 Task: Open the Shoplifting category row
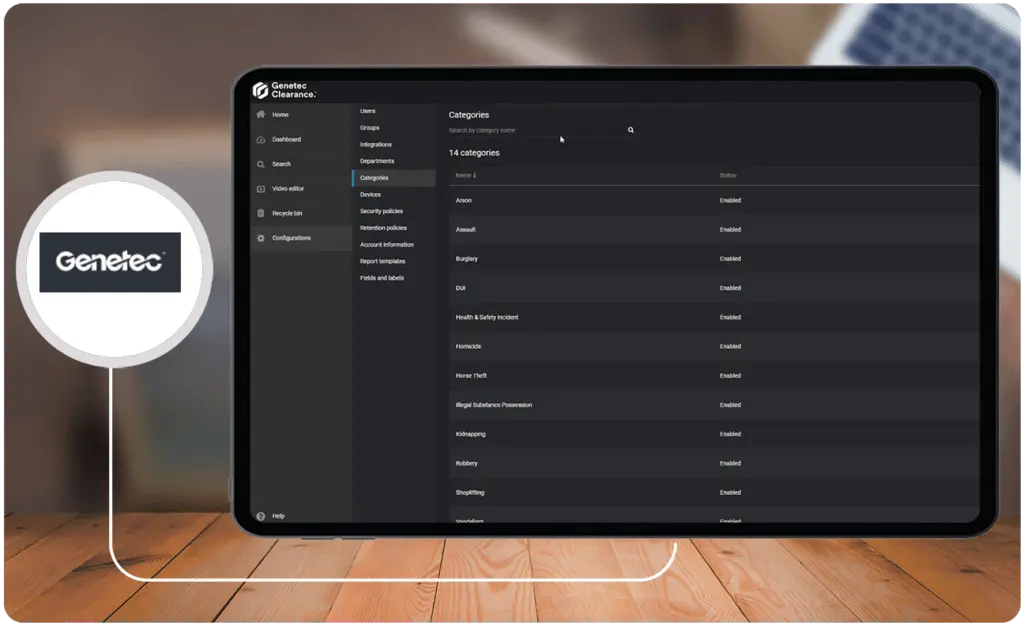[714, 493]
